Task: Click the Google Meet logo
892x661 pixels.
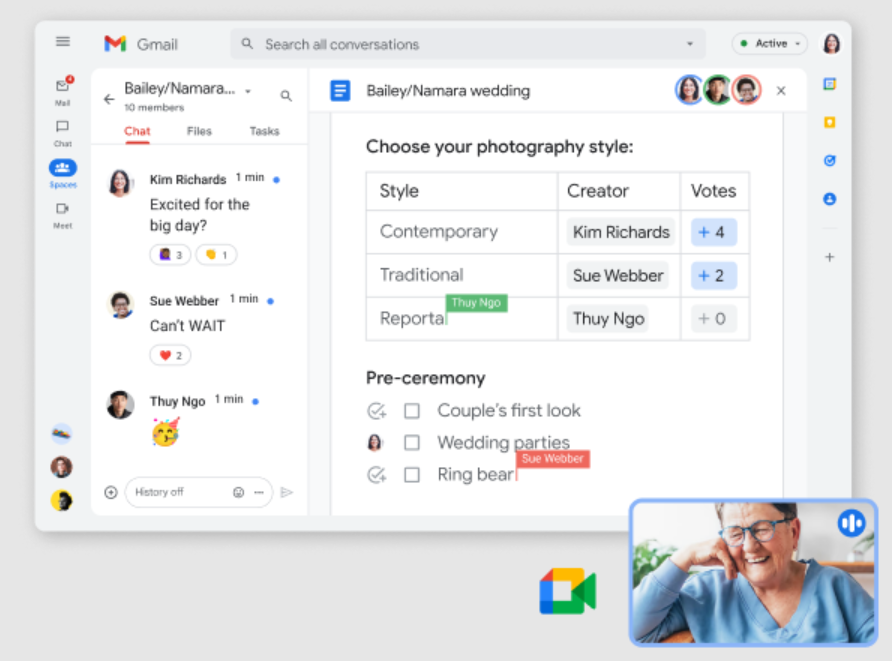Action: pos(568,591)
